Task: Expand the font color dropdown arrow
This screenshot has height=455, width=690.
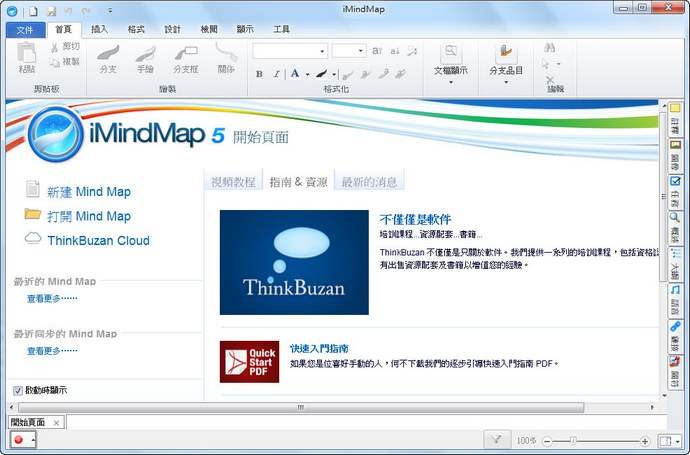Action: point(307,74)
